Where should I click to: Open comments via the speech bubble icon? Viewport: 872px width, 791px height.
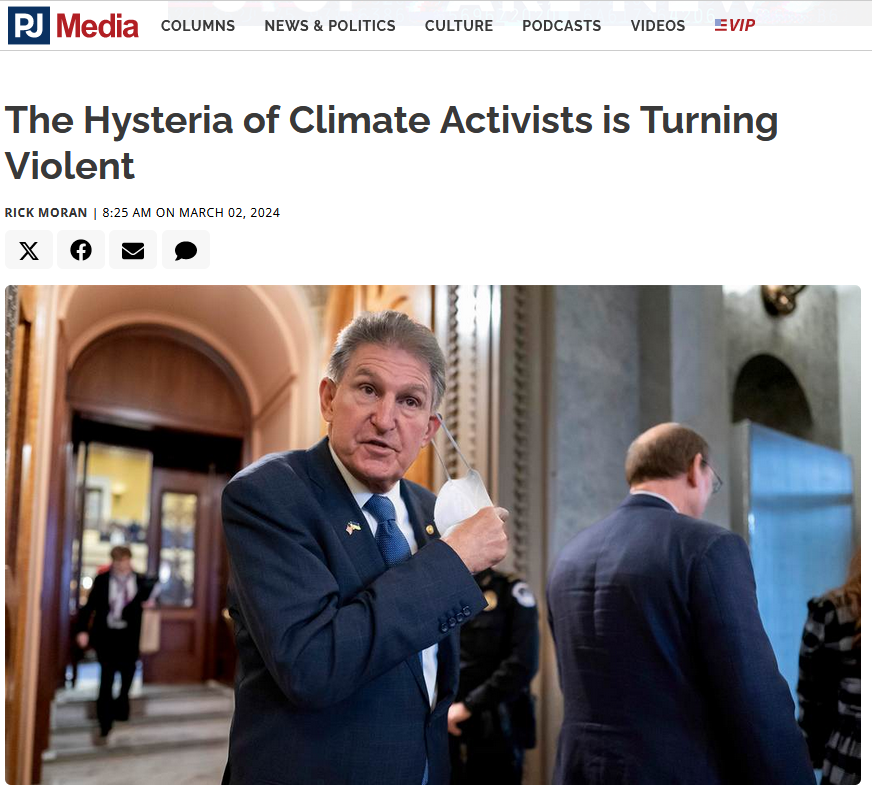pyautogui.click(x=186, y=250)
